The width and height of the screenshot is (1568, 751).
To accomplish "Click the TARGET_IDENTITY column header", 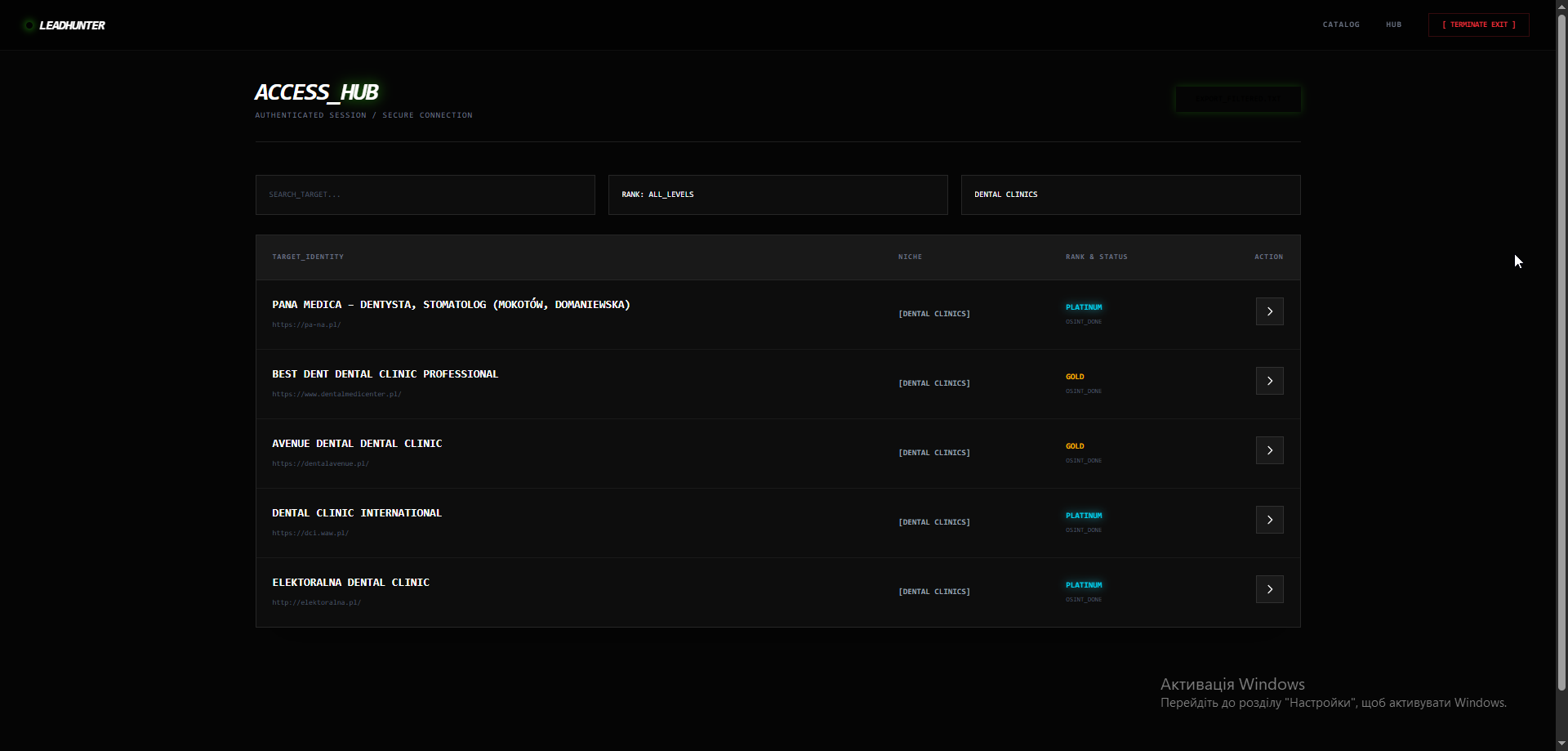I will coord(308,257).
